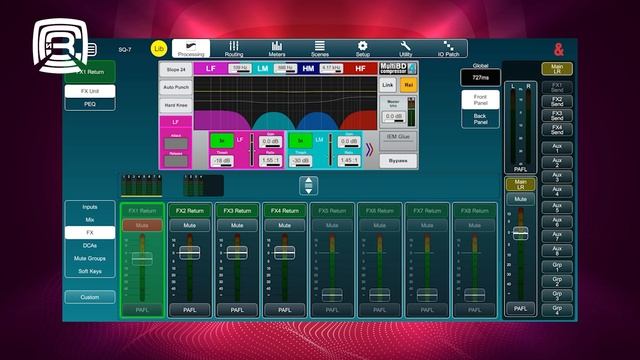Open the Routing section icon
Viewport: 640px width, 360px height.
[x=234, y=49]
